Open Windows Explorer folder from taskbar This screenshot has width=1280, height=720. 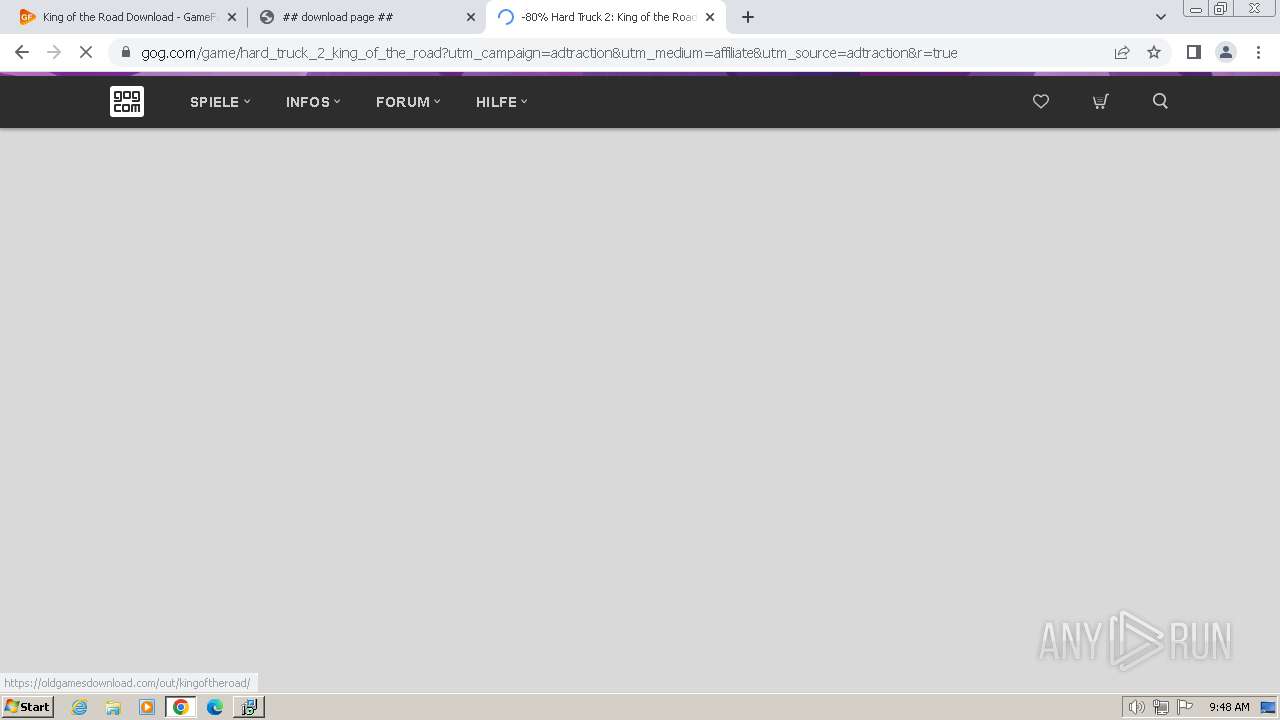[113, 707]
